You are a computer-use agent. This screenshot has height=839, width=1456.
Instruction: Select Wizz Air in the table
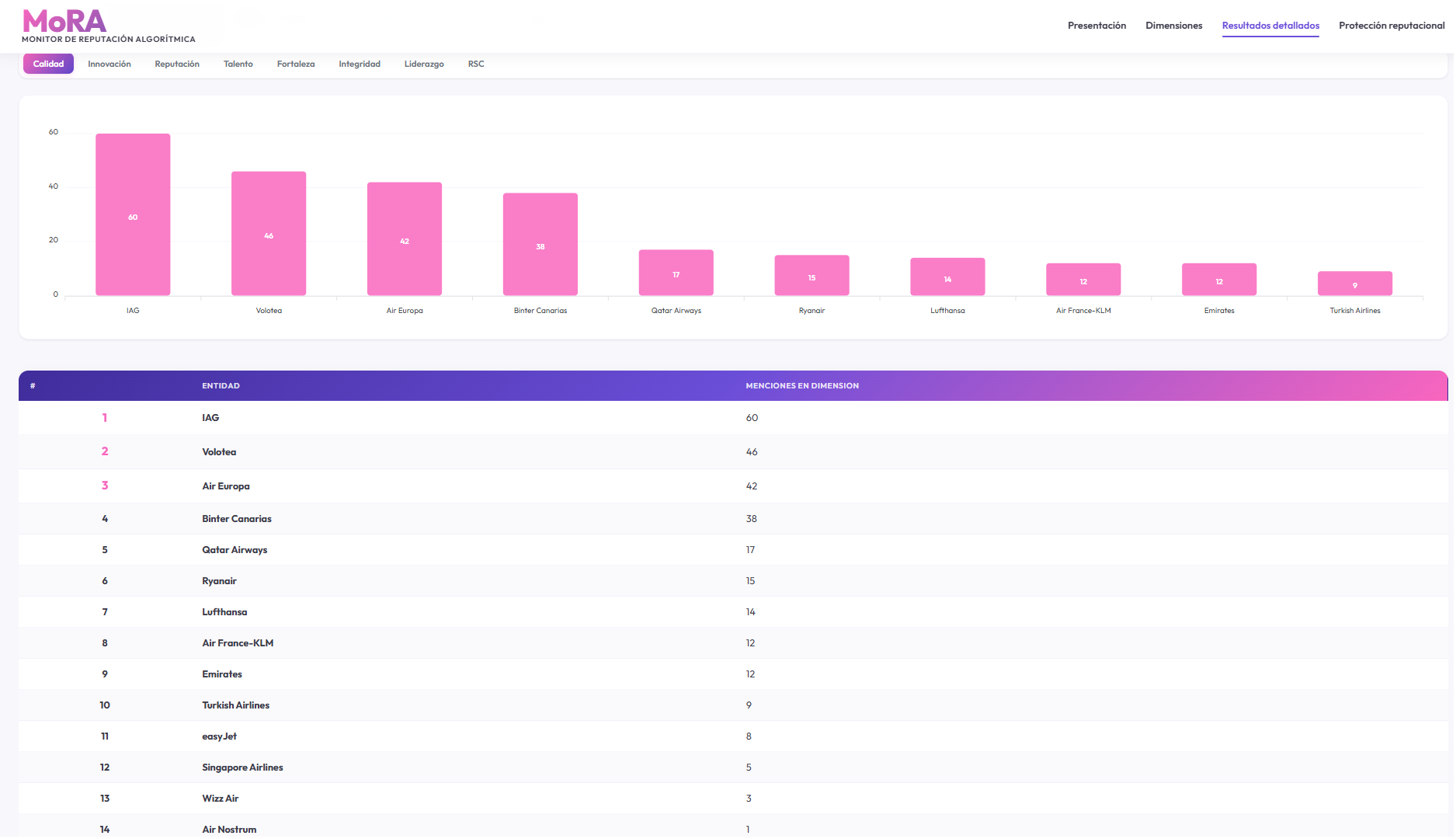221,799
